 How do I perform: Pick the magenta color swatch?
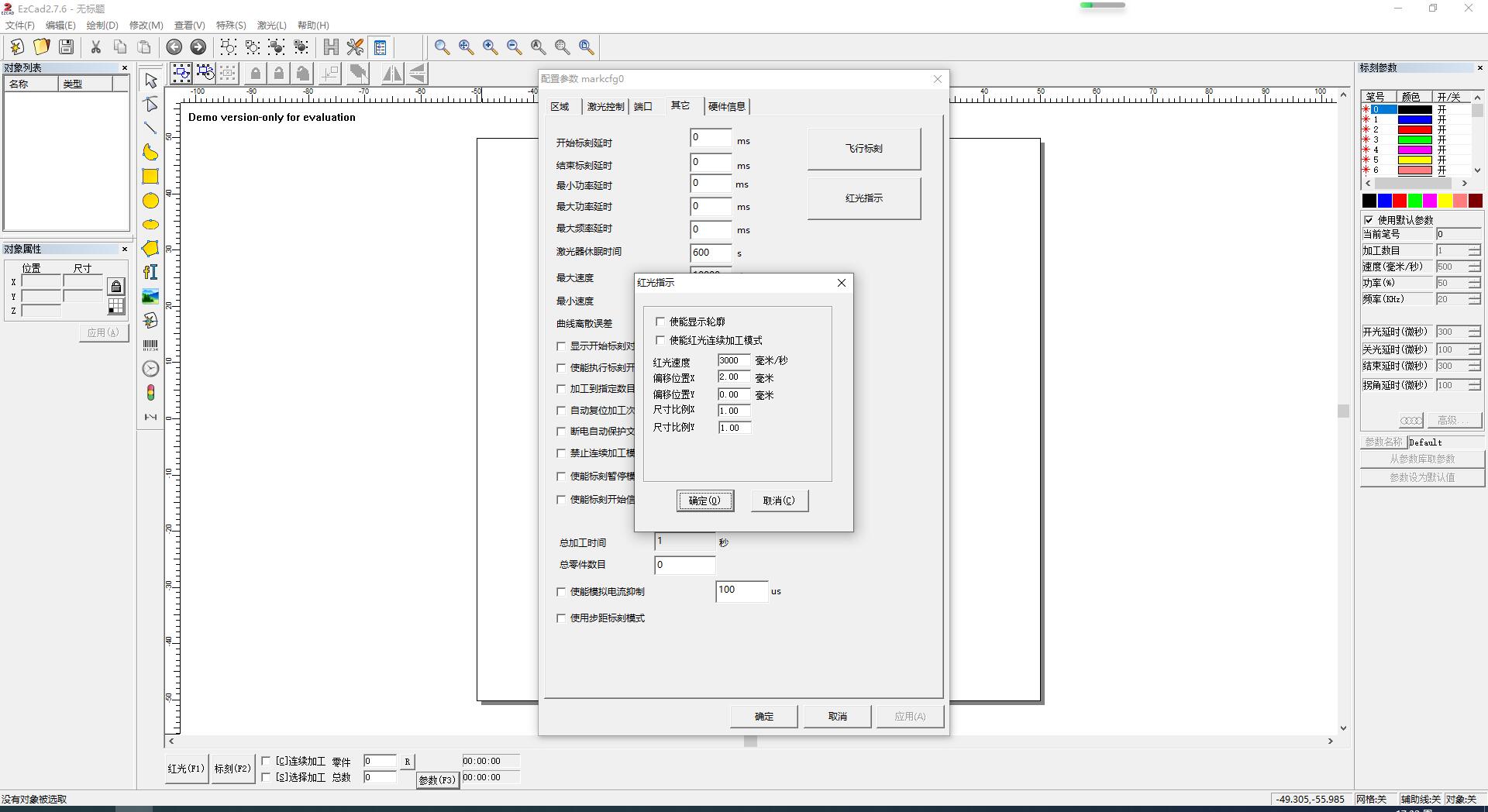click(x=1430, y=201)
